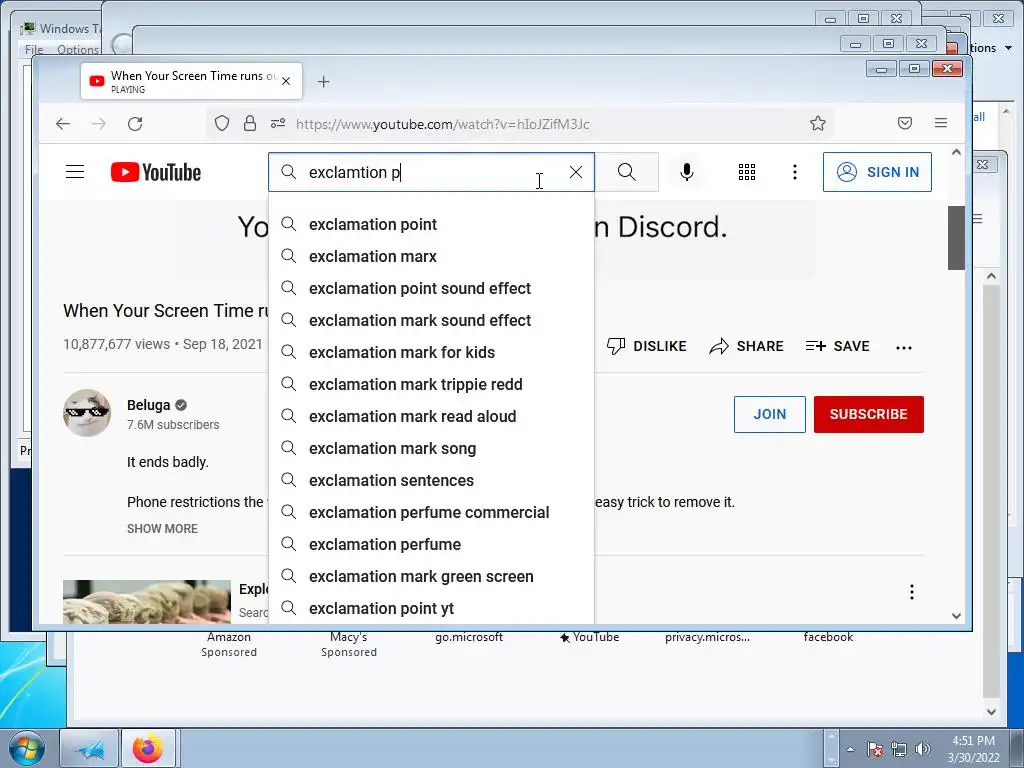The image size is (1024, 768).
Task: Open a new tab with plus button
Action: (323, 82)
